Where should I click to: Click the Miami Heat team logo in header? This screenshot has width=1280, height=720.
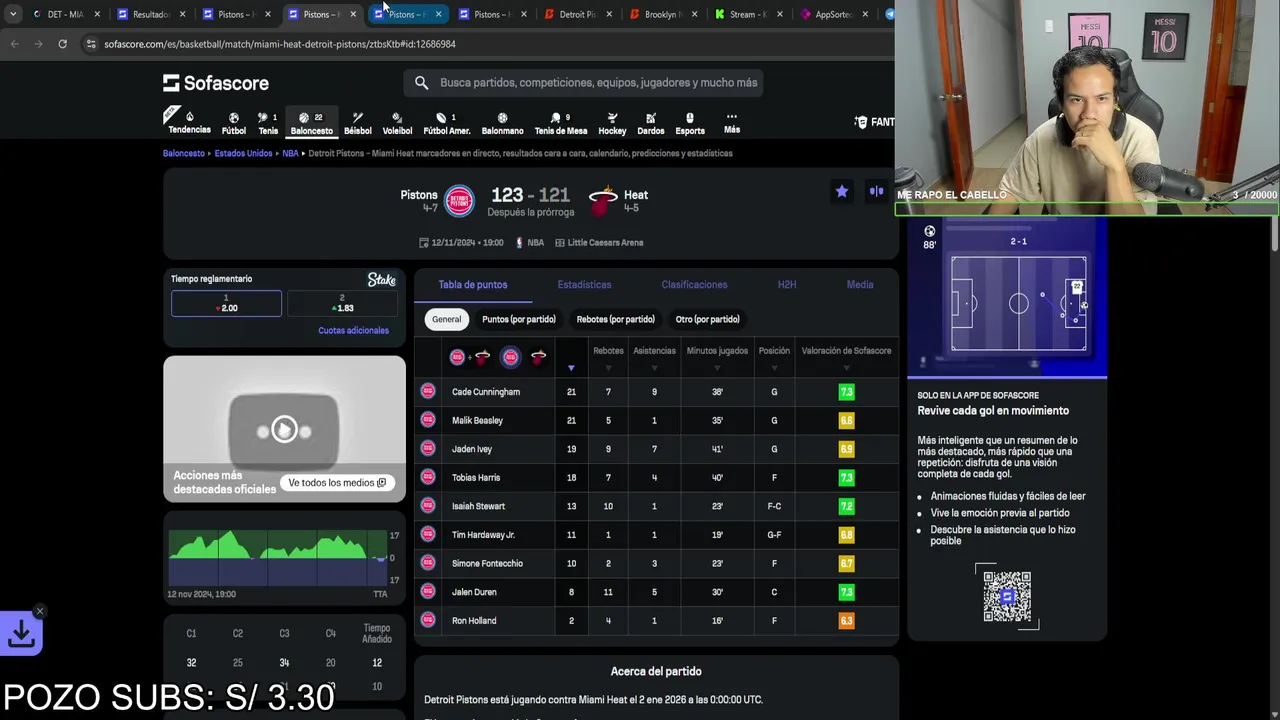tap(602, 200)
